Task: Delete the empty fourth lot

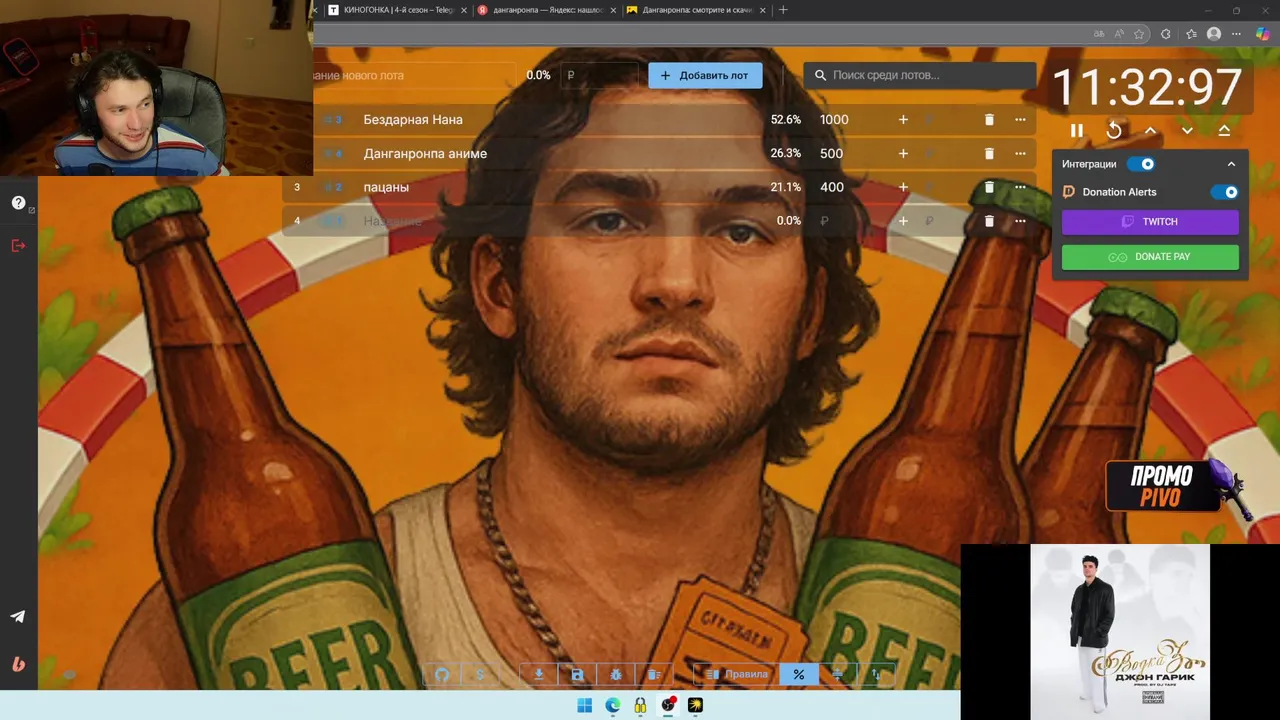Action: [x=989, y=221]
